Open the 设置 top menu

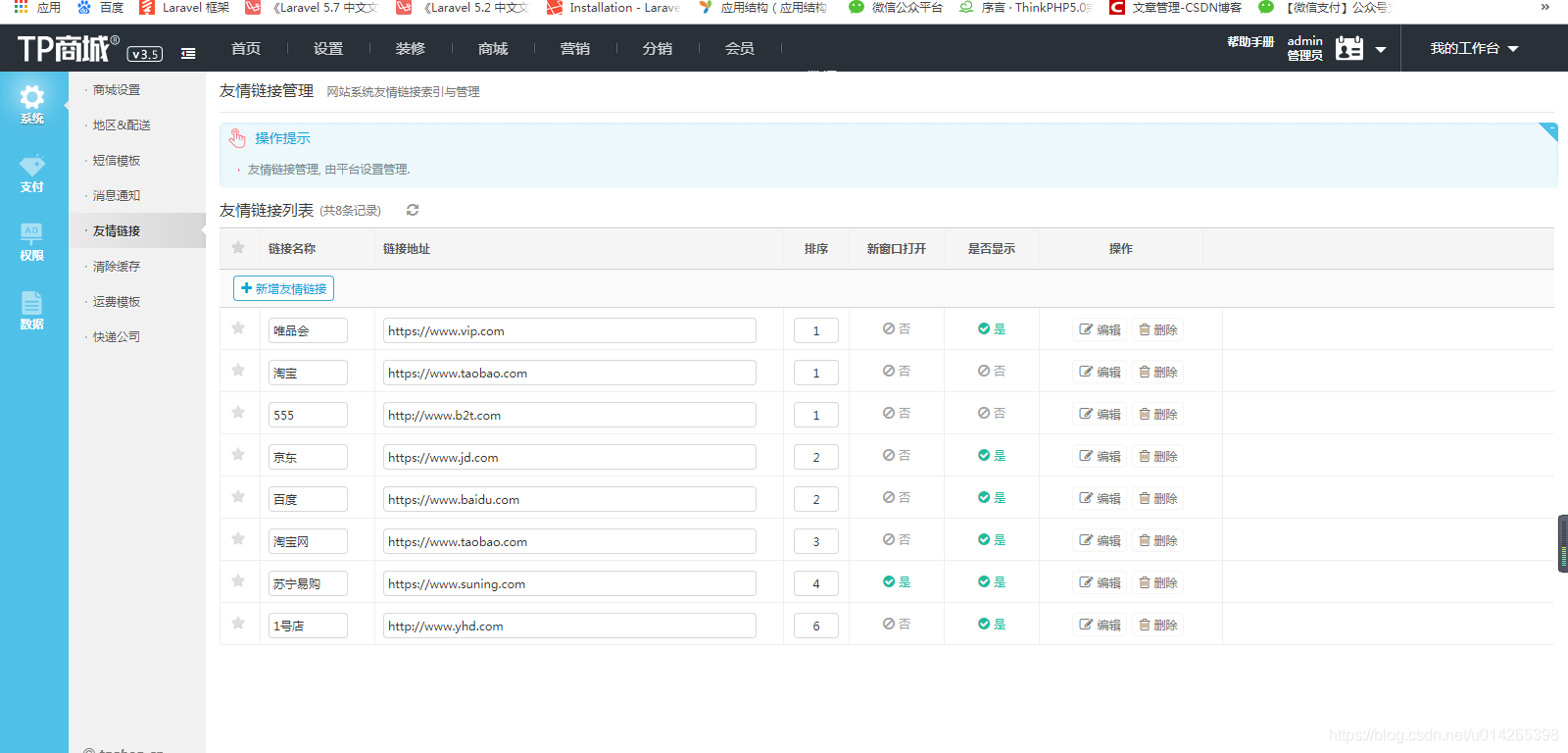328,48
